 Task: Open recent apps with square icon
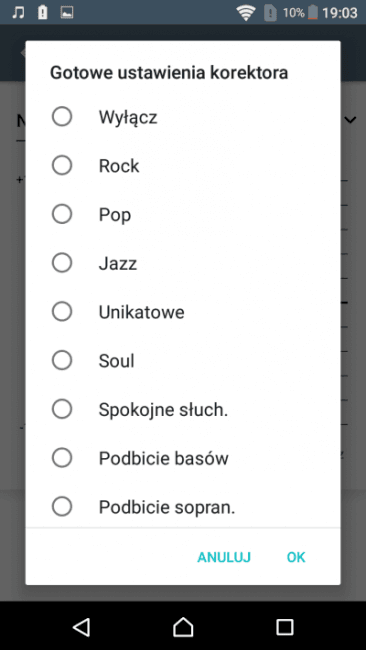(x=285, y=627)
